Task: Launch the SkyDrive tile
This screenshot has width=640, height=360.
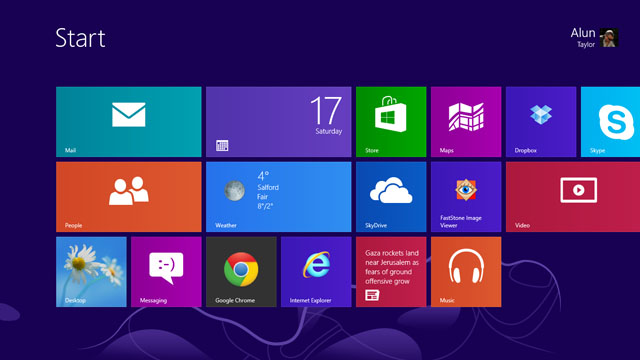Action: pyautogui.click(x=391, y=197)
